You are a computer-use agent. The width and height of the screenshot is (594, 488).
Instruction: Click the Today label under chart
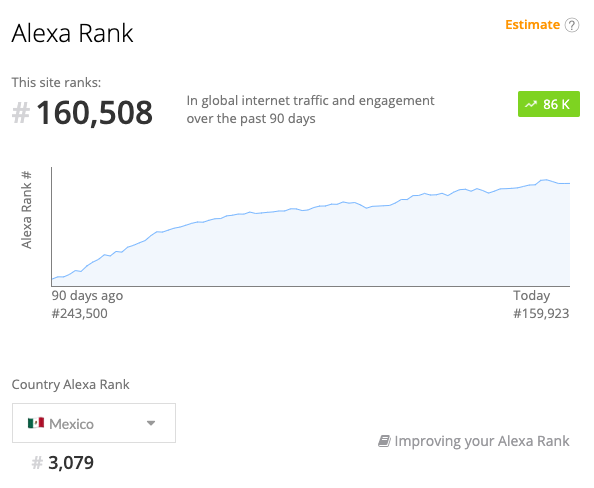click(531, 296)
